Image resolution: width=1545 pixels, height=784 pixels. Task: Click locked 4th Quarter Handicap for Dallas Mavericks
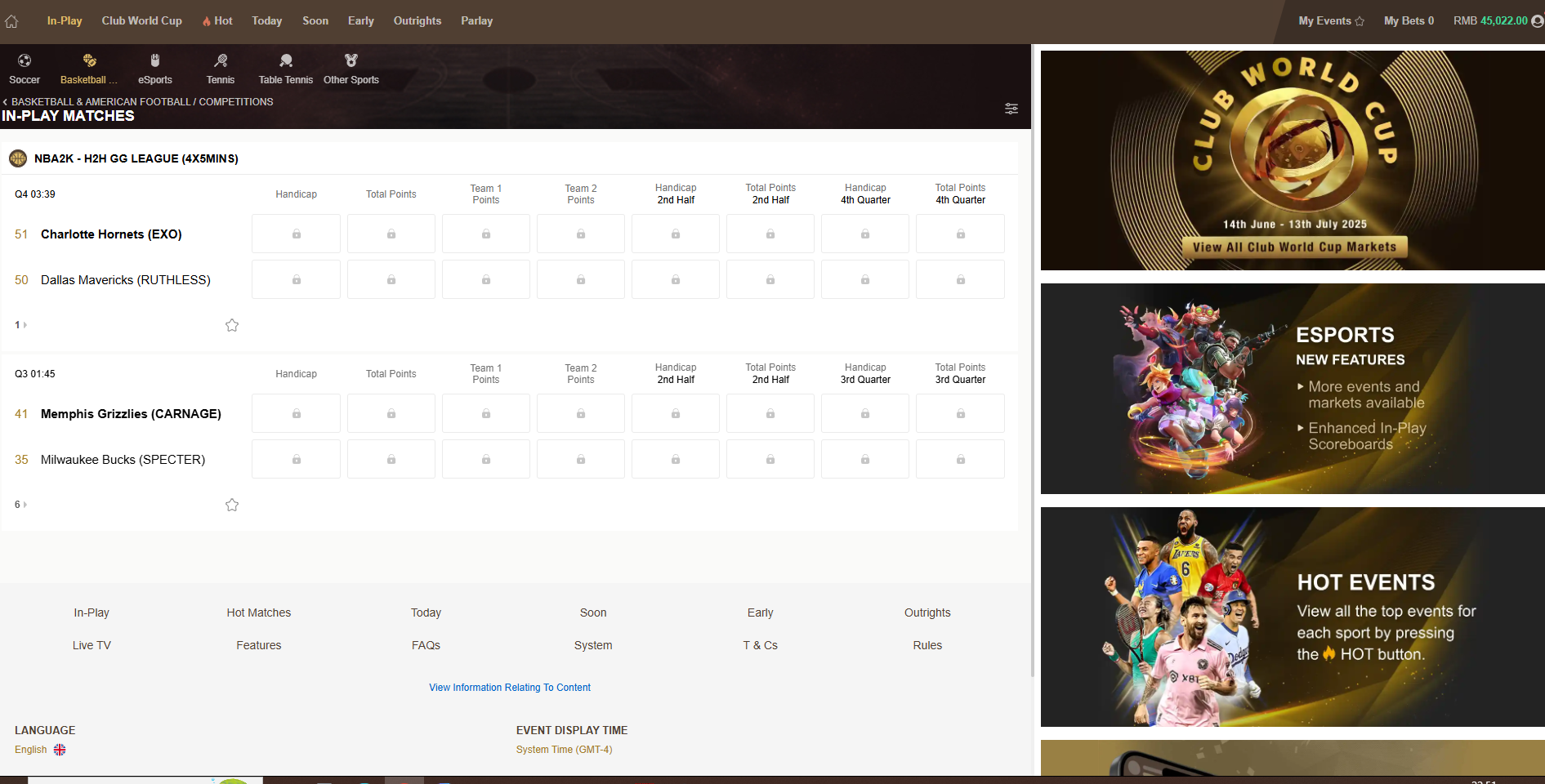click(x=865, y=280)
